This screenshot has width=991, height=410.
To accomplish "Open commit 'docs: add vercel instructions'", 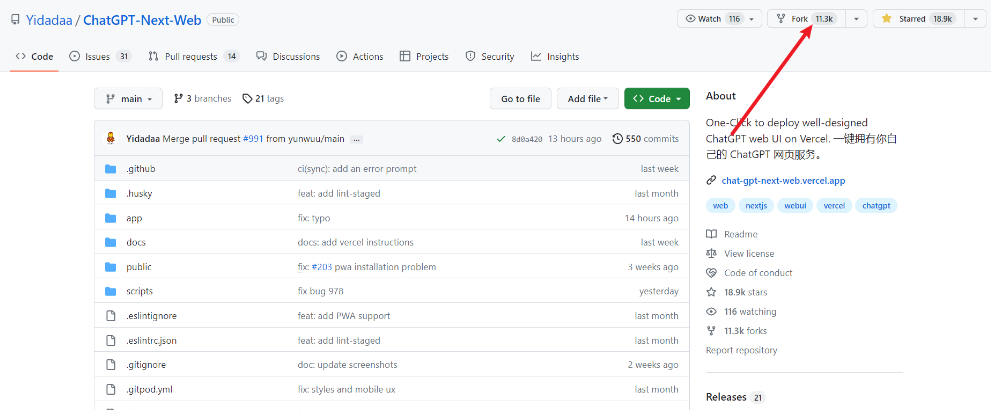I will click(x=356, y=242).
